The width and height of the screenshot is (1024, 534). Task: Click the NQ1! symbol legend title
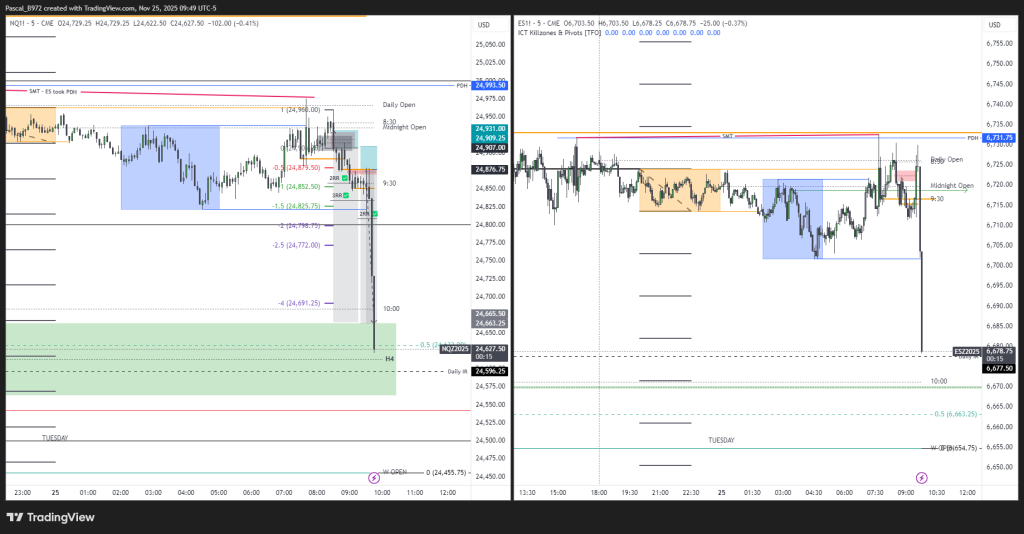coord(21,22)
